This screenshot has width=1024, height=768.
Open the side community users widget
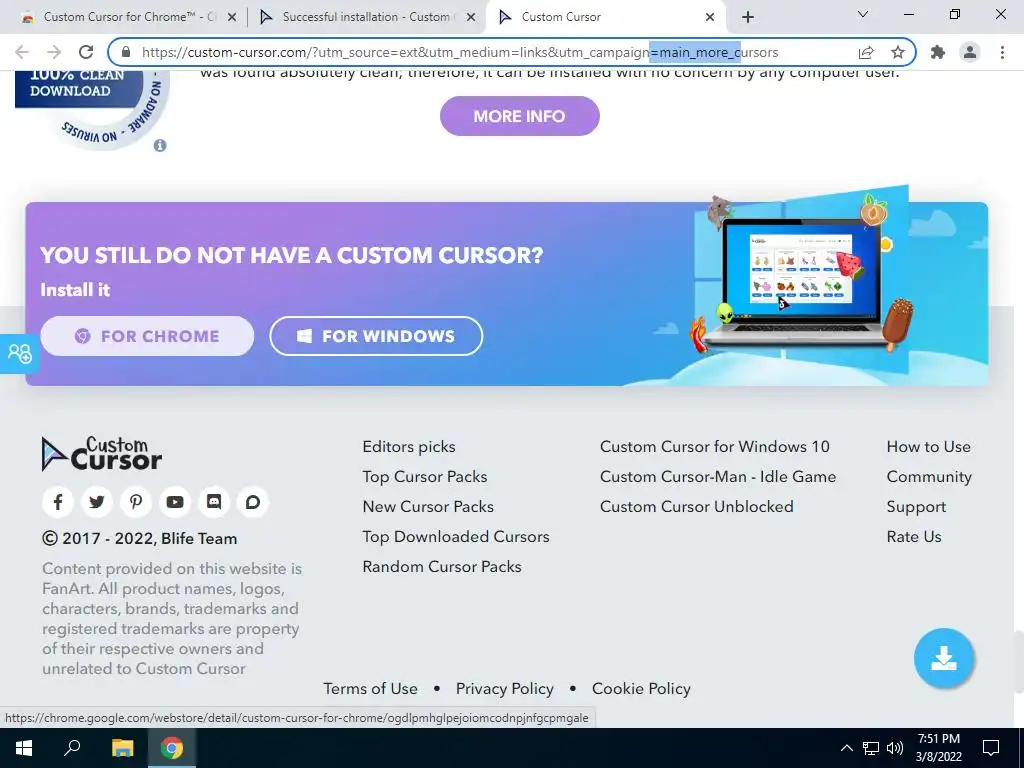[x=19, y=353]
